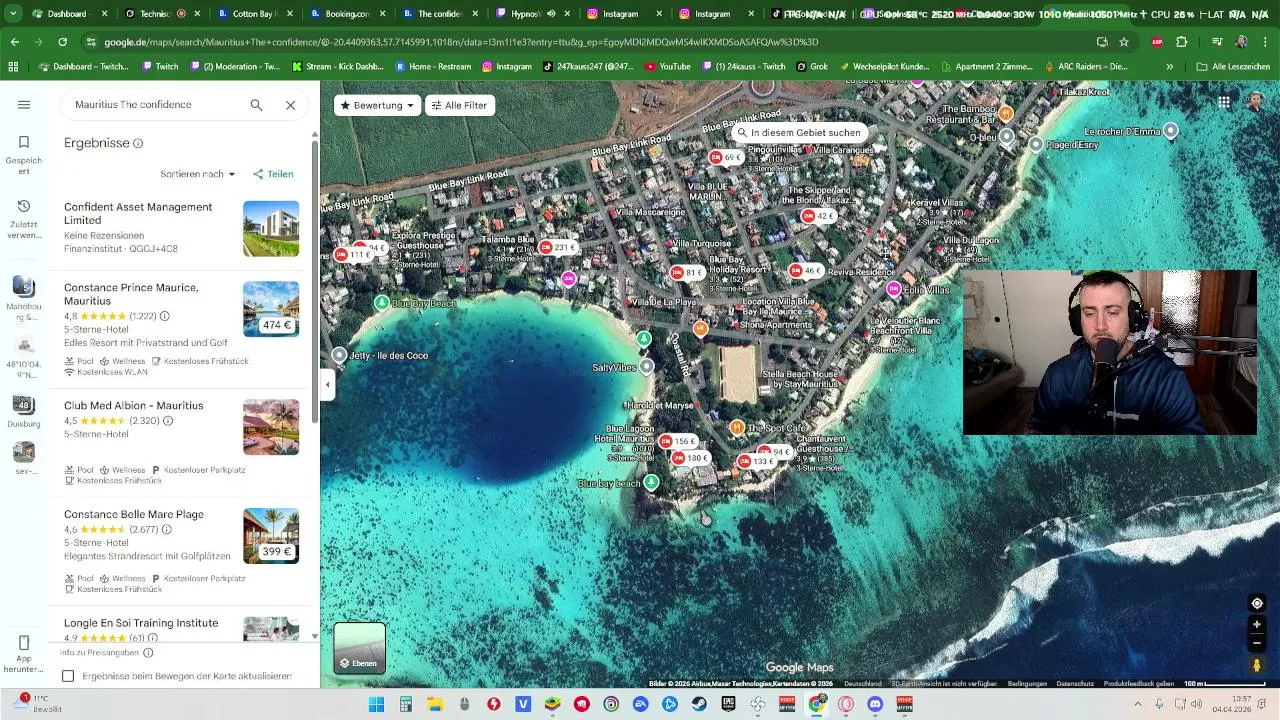Click the Constance Belle Mare 399 € thumbnail
The width and height of the screenshot is (1280, 720).
tap(271, 536)
